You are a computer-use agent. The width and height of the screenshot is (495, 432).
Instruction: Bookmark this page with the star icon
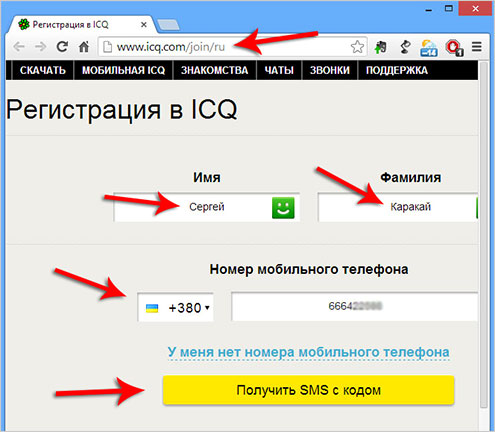tap(357, 47)
